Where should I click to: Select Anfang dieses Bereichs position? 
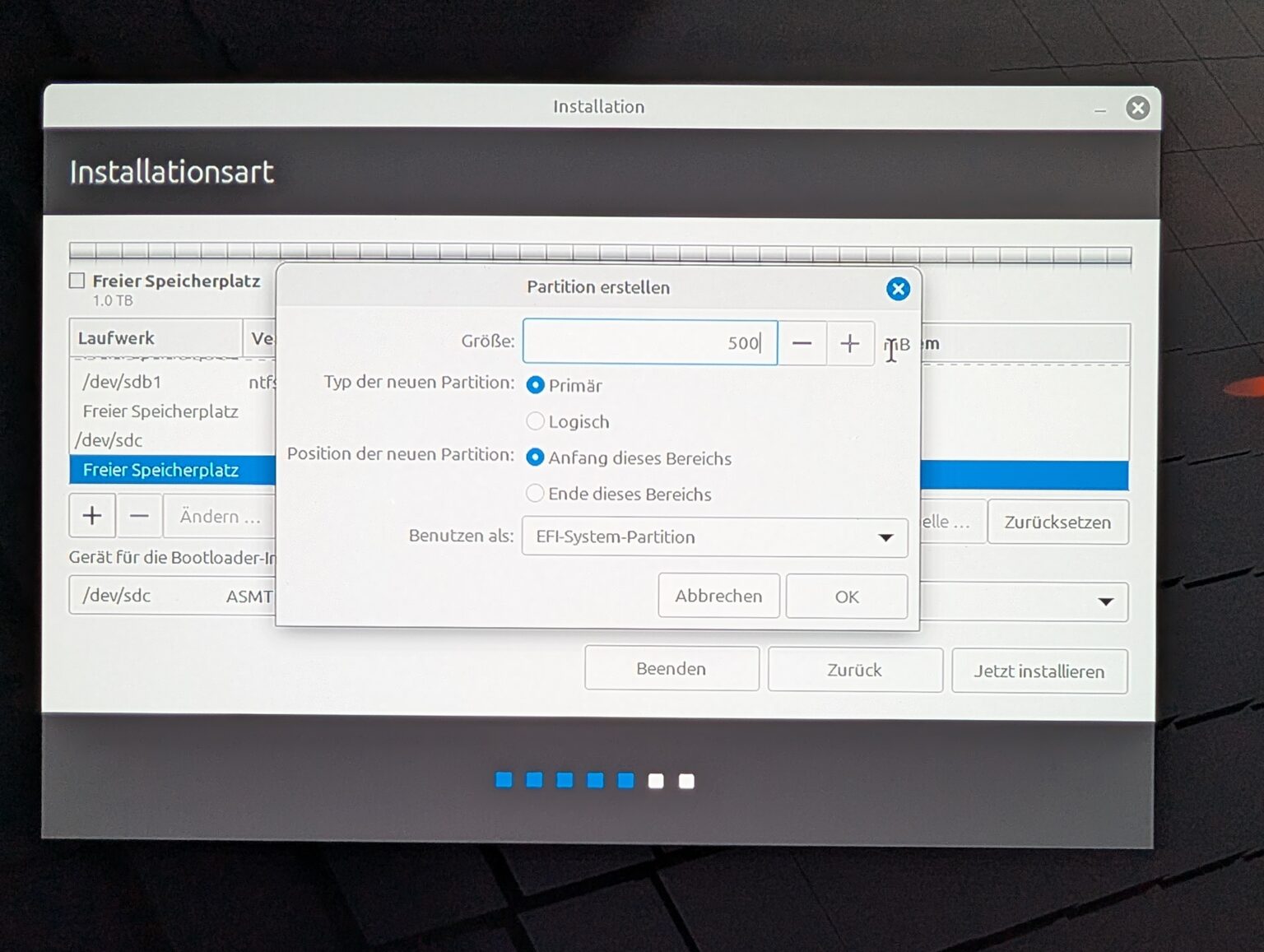(x=536, y=457)
